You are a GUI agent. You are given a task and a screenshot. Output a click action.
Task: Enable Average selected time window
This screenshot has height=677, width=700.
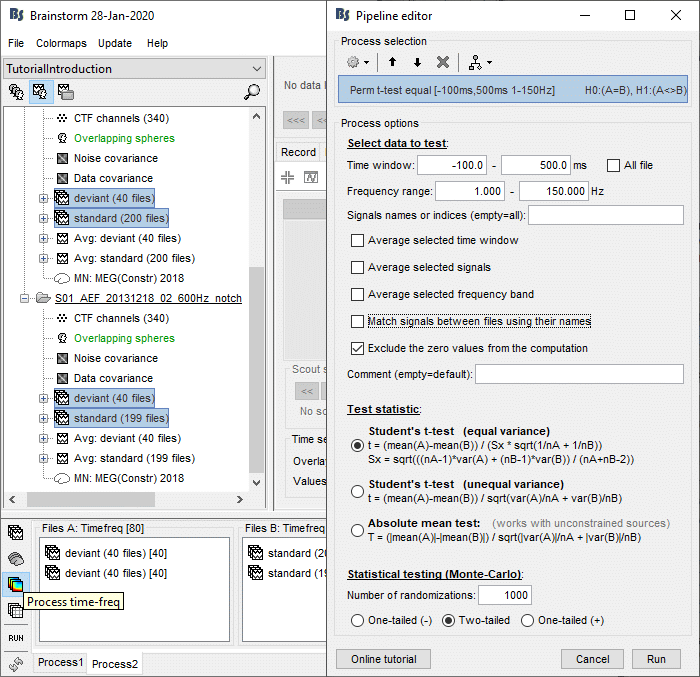[358, 241]
